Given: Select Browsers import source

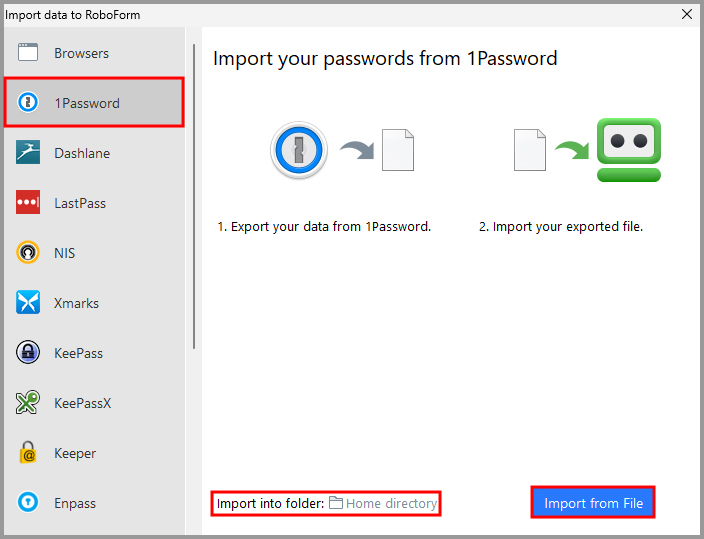Looking at the screenshot, I should [x=81, y=53].
